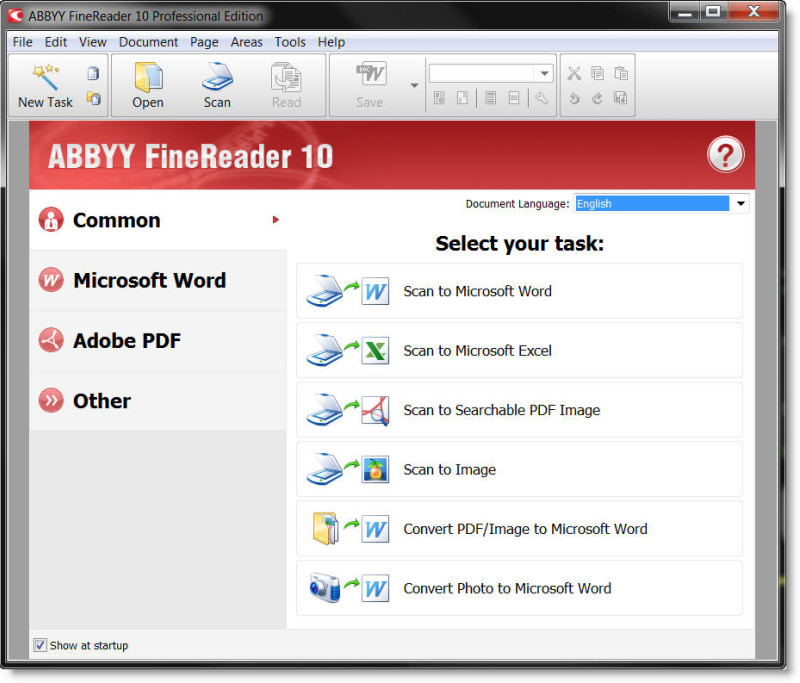
Task: Open the Tools menu
Action: click(290, 42)
